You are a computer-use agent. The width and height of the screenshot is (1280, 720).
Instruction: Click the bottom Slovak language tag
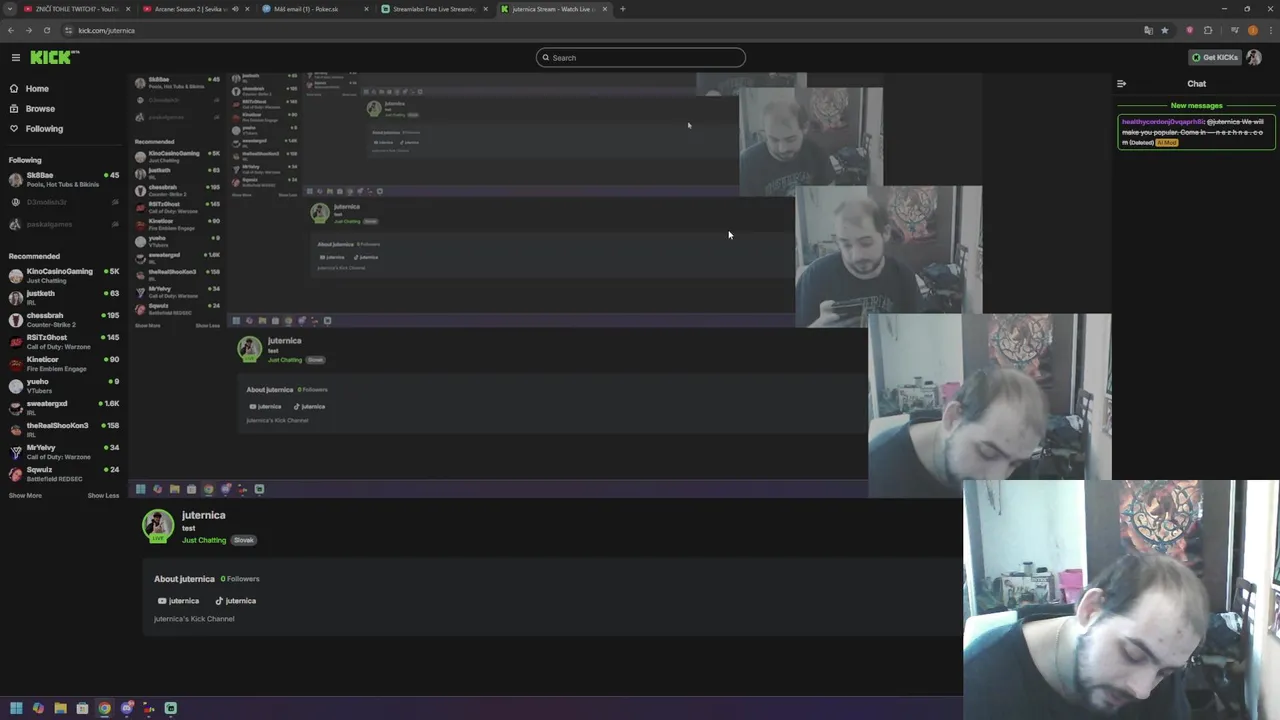click(244, 540)
